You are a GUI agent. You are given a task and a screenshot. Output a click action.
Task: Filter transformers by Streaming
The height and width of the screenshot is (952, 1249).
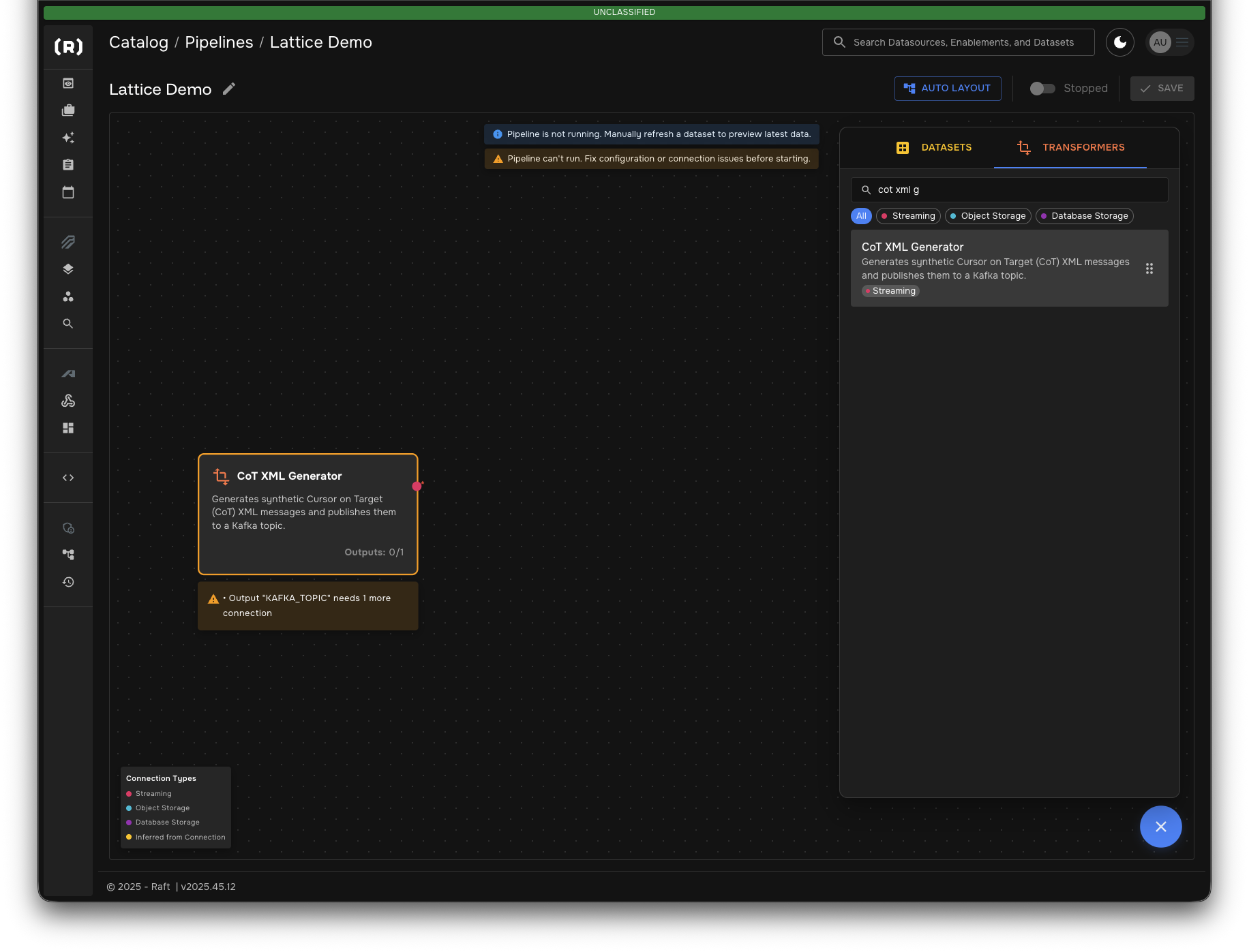[x=908, y=216]
